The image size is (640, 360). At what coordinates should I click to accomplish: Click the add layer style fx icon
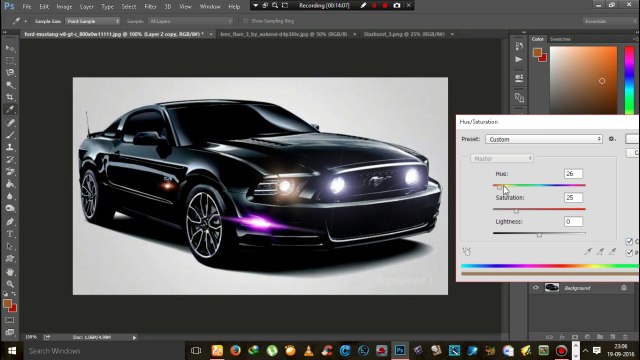(562, 337)
